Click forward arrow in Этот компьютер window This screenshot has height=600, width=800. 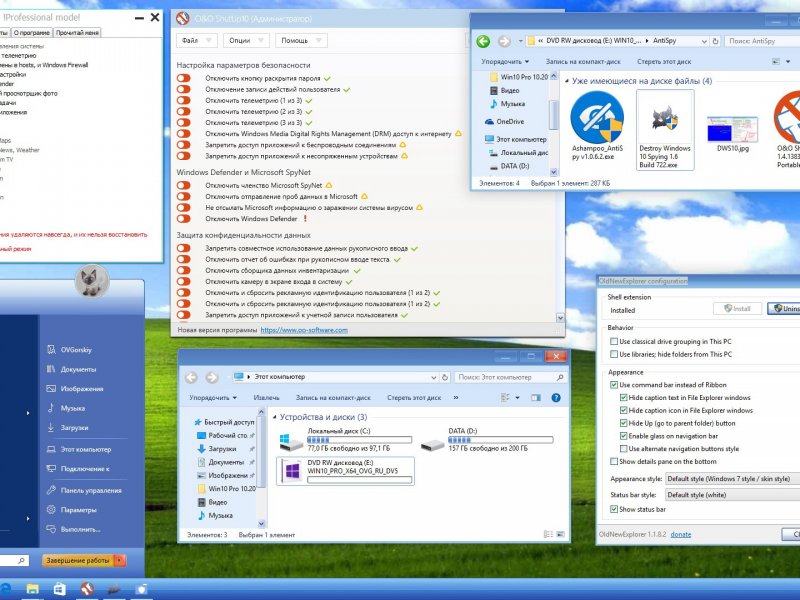click(x=212, y=378)
